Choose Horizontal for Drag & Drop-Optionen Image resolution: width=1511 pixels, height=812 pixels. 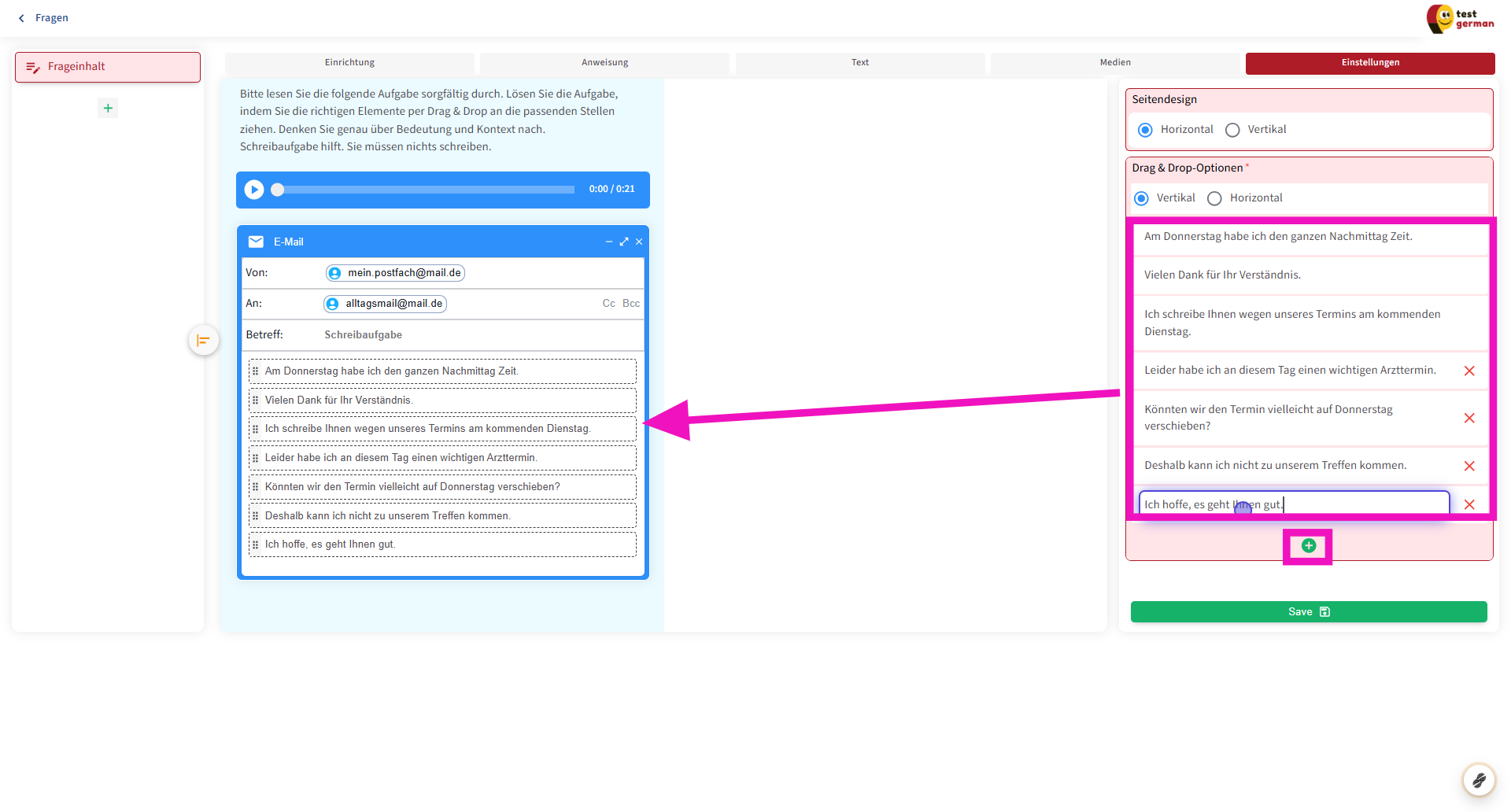click(x=1215, y=198)
